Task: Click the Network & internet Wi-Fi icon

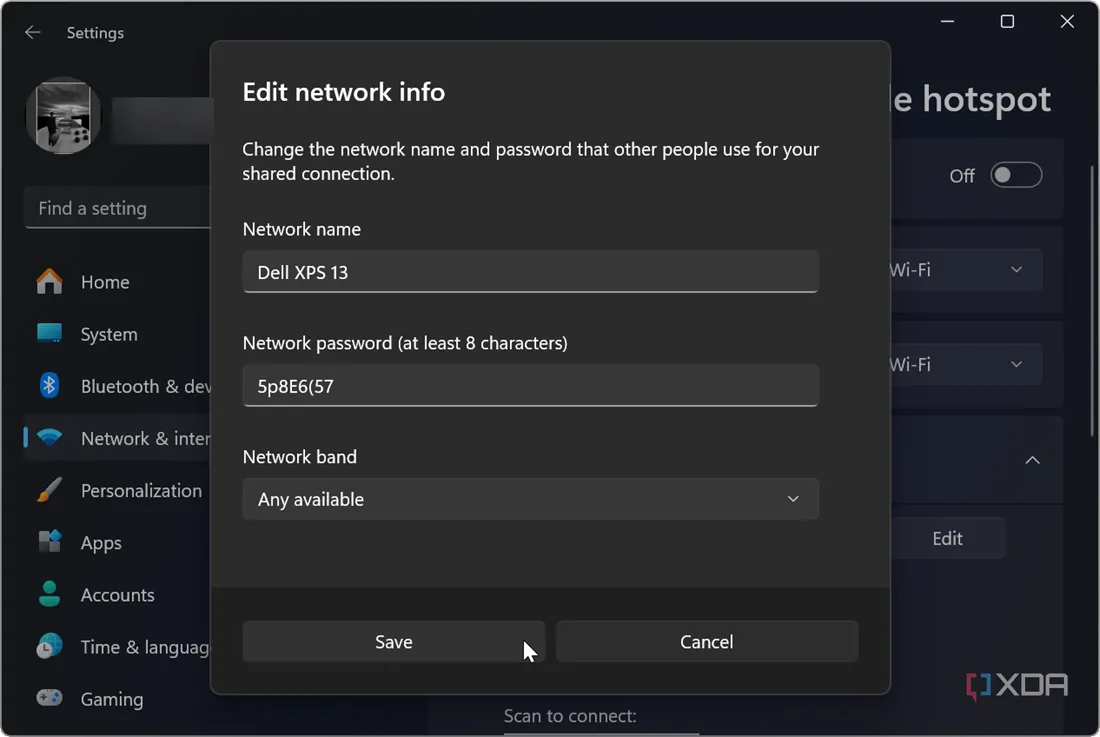Action: 49,438
